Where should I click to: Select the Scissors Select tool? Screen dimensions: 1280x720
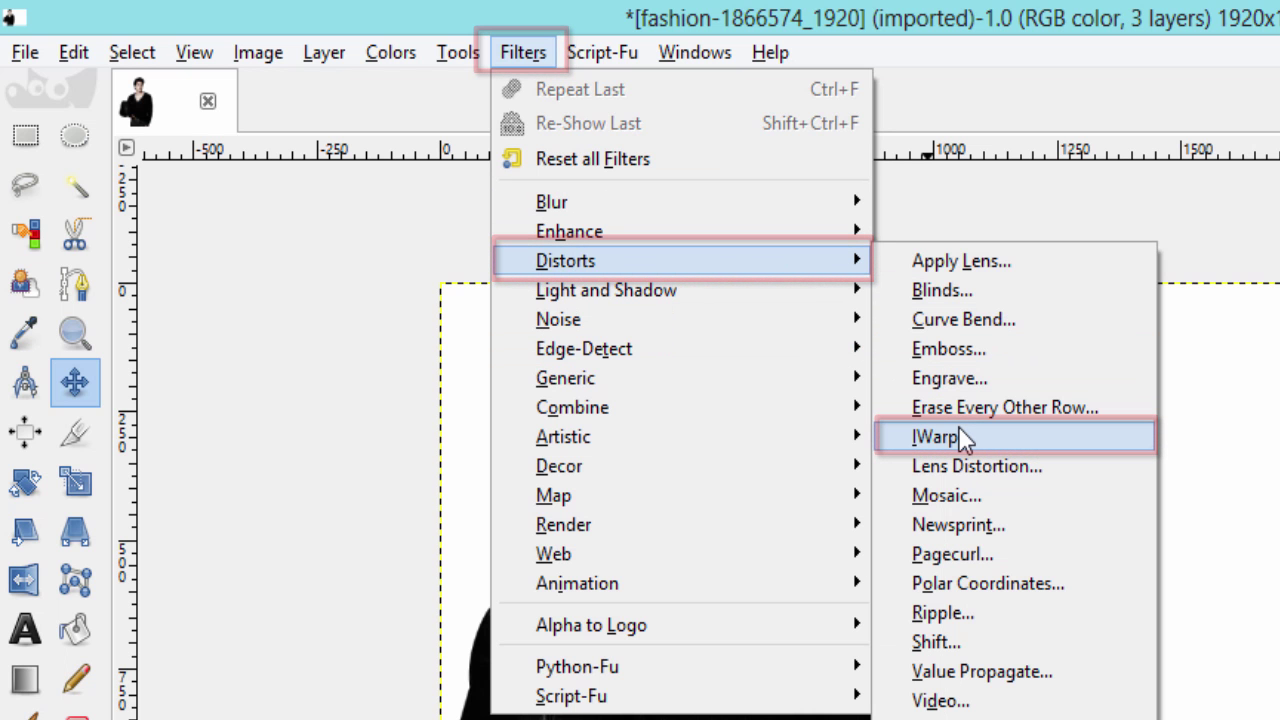tap(75, 234)
